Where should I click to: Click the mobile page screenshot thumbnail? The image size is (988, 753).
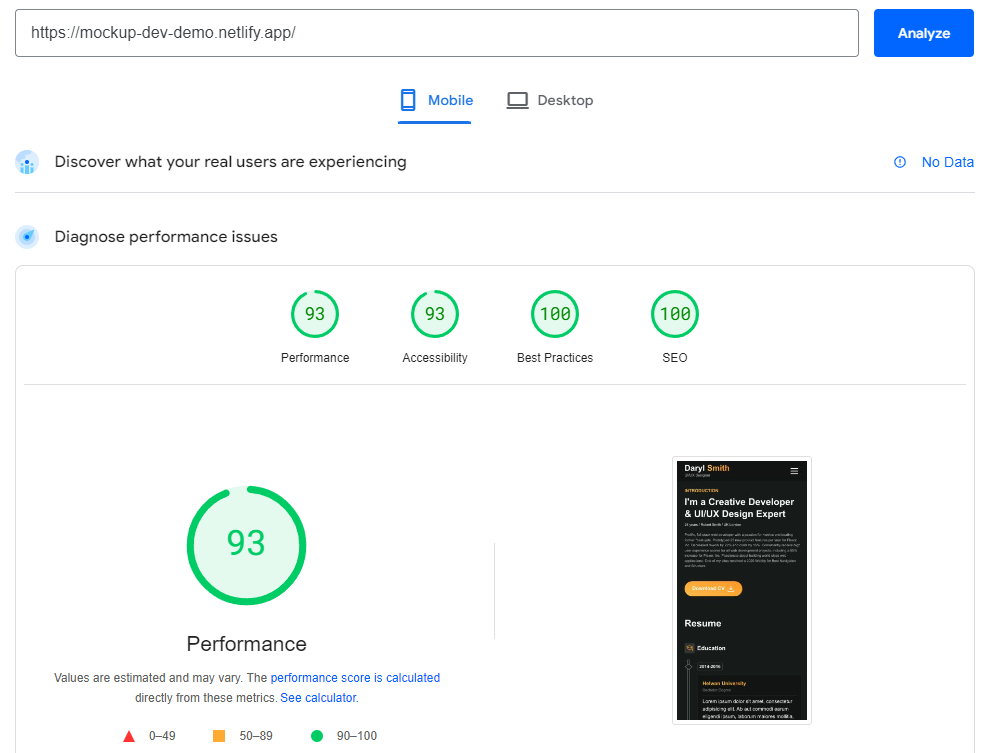(742, 590)
